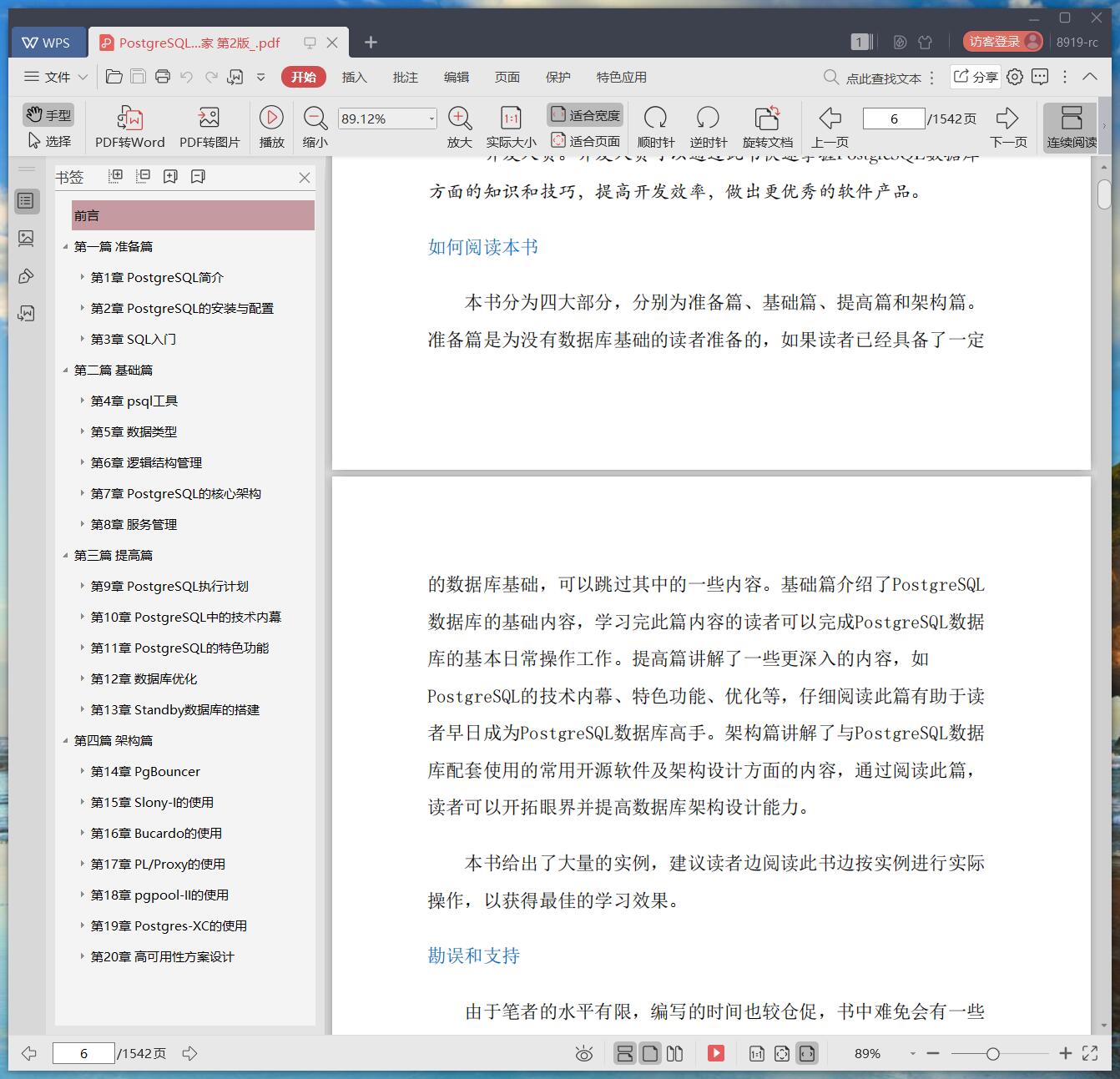
Task: Click the 旋转文档 rotate document icon
Action: click(767, 127)
